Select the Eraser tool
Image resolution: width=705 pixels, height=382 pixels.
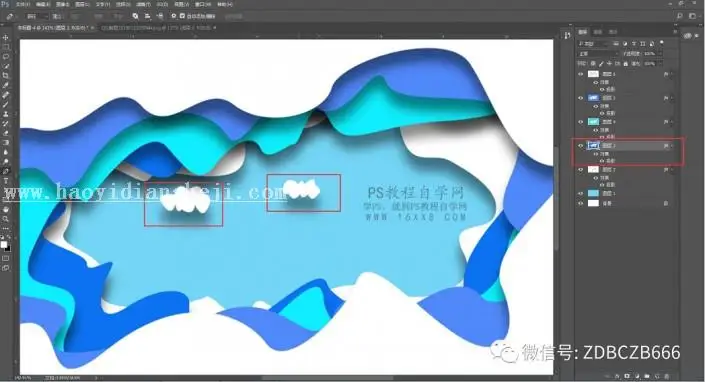click(6, 133)
